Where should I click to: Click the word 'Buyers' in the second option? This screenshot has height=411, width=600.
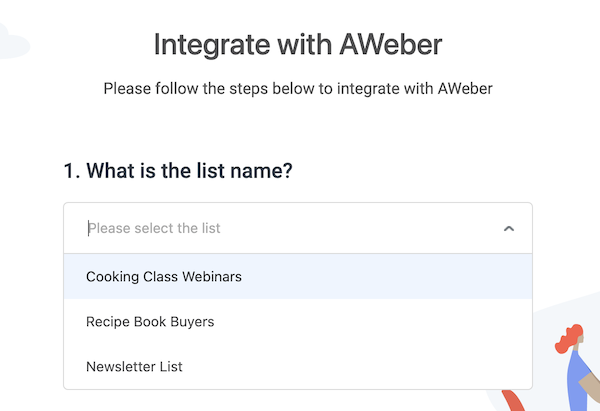pyautogui.click(x=192, y=322)
